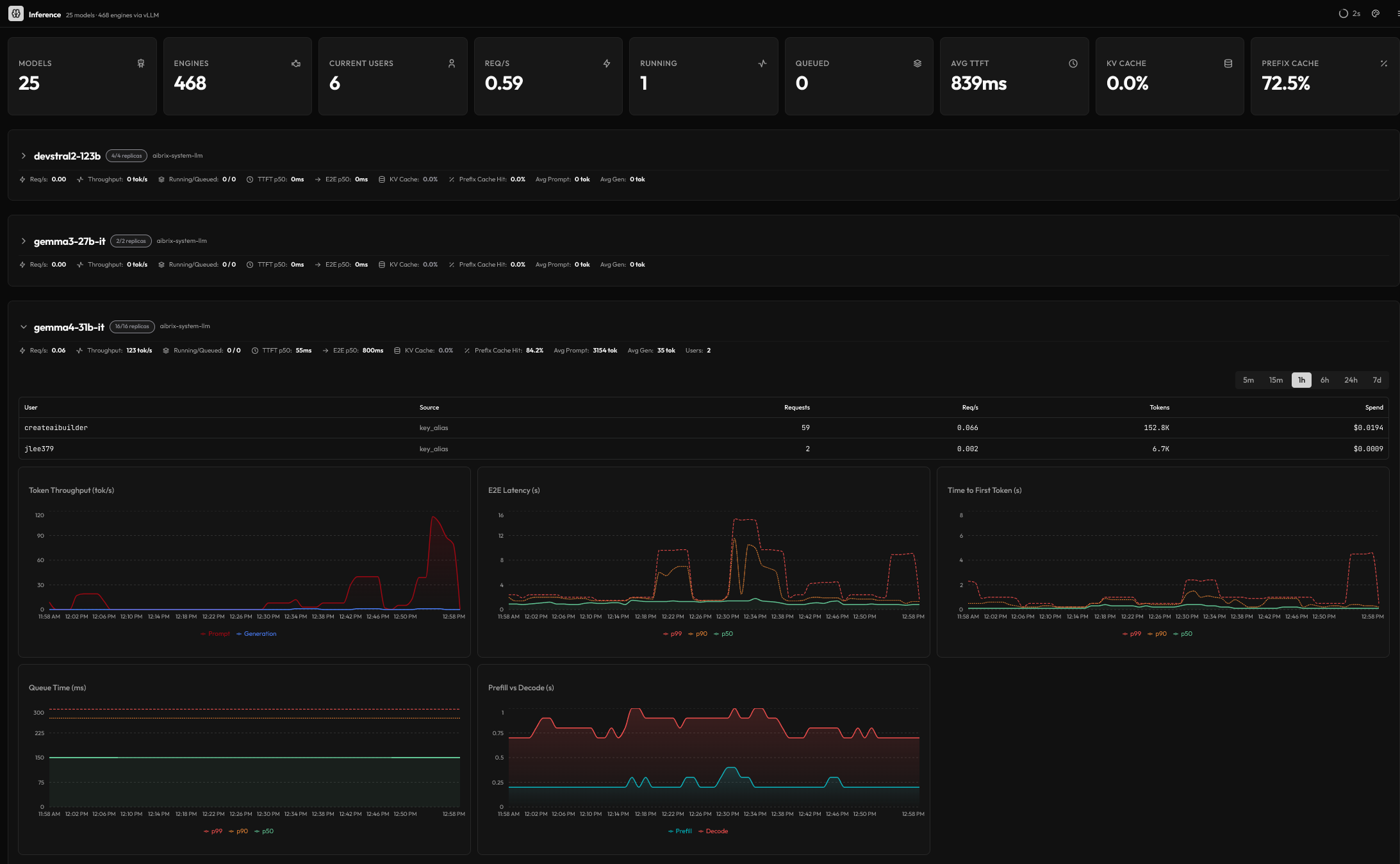This screenshot has height=864, width=1400.
Task: Sort table by Spend column header
Action: pyautogui.click(x=1374, y=408)
